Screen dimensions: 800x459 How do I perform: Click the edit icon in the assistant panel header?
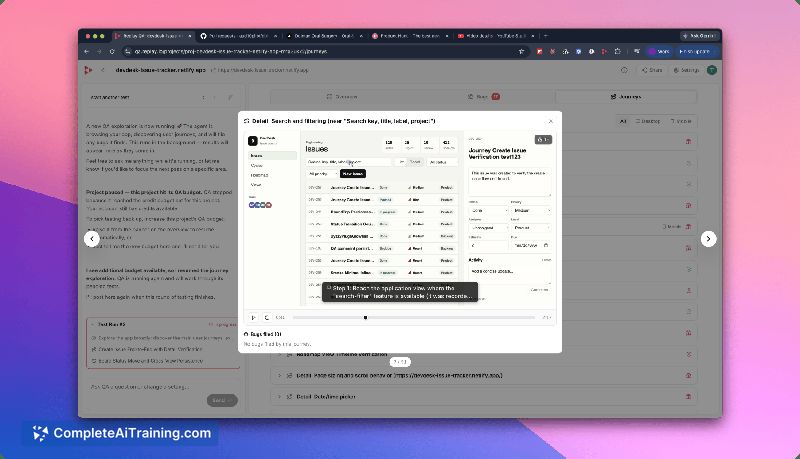[x=231, y=97]
